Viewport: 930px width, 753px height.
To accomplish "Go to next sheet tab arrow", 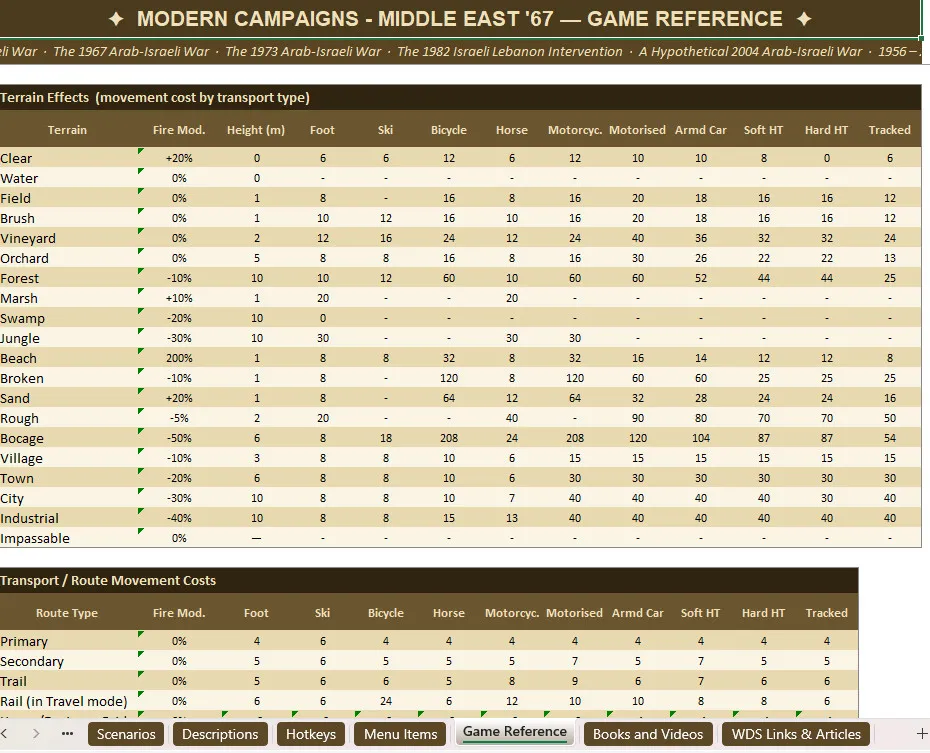I will pyautogui.click(x=36, y=734).
